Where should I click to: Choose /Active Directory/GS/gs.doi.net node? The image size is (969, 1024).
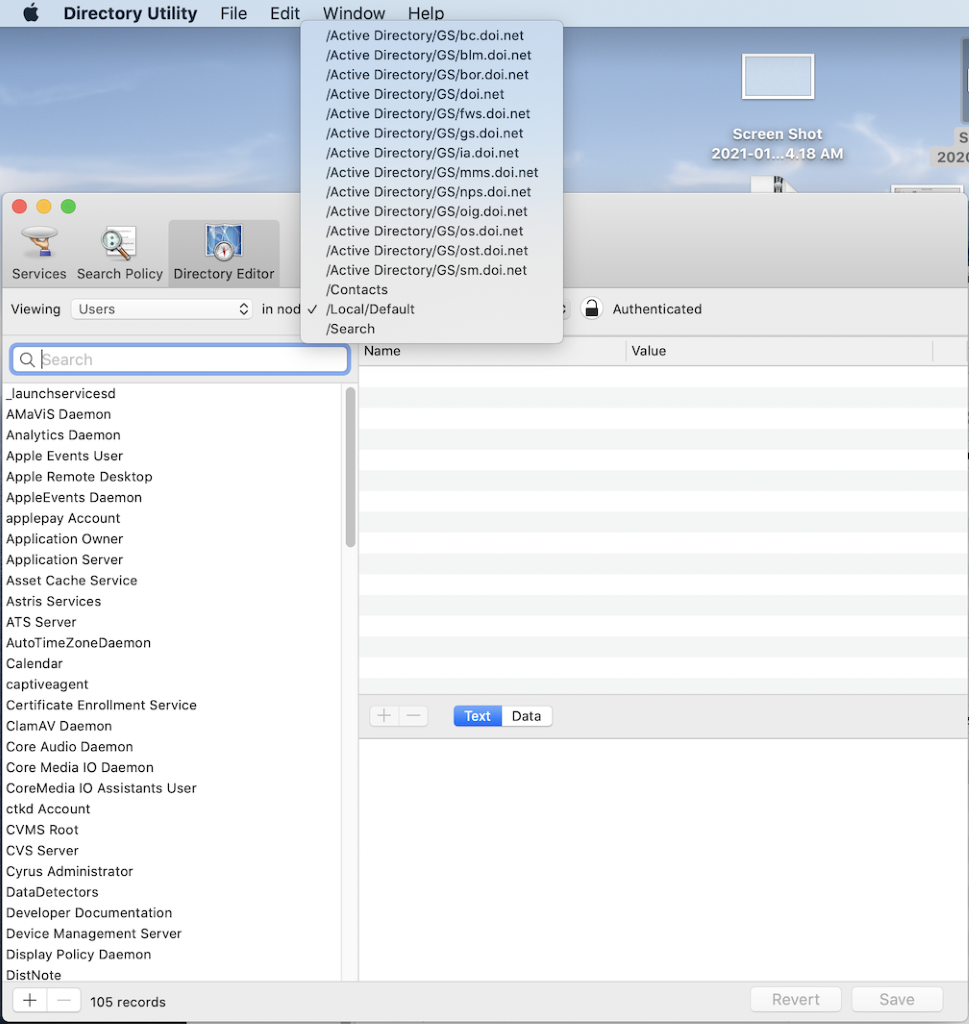(x=432, y=133)
